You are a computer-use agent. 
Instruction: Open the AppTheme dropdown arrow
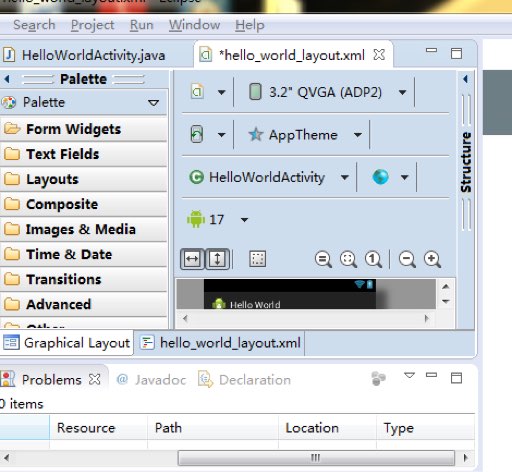[x=358, y=135]
